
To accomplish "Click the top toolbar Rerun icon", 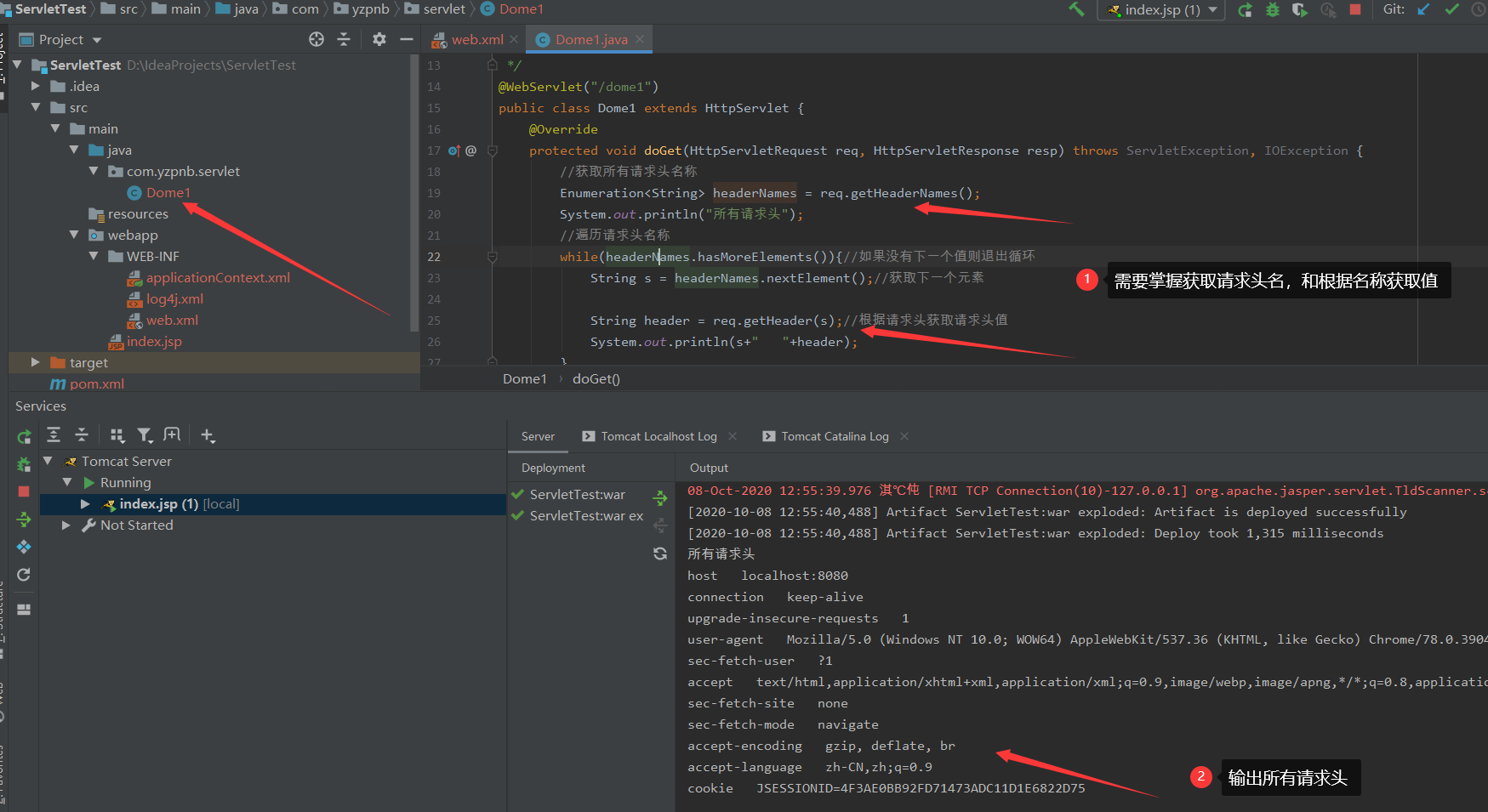I will click(x=1245, y=10).
